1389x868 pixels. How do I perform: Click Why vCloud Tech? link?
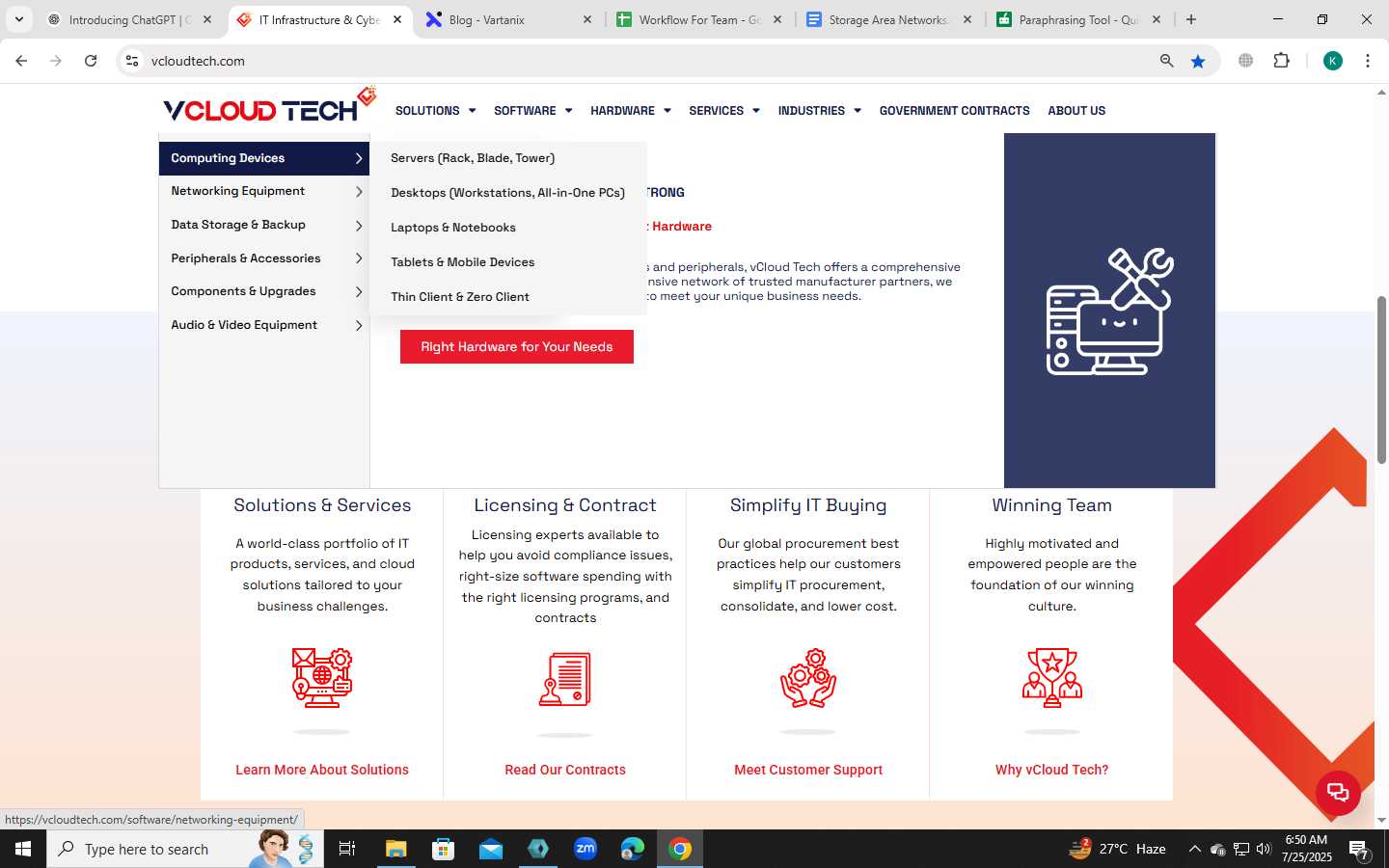click(1052, 770)
